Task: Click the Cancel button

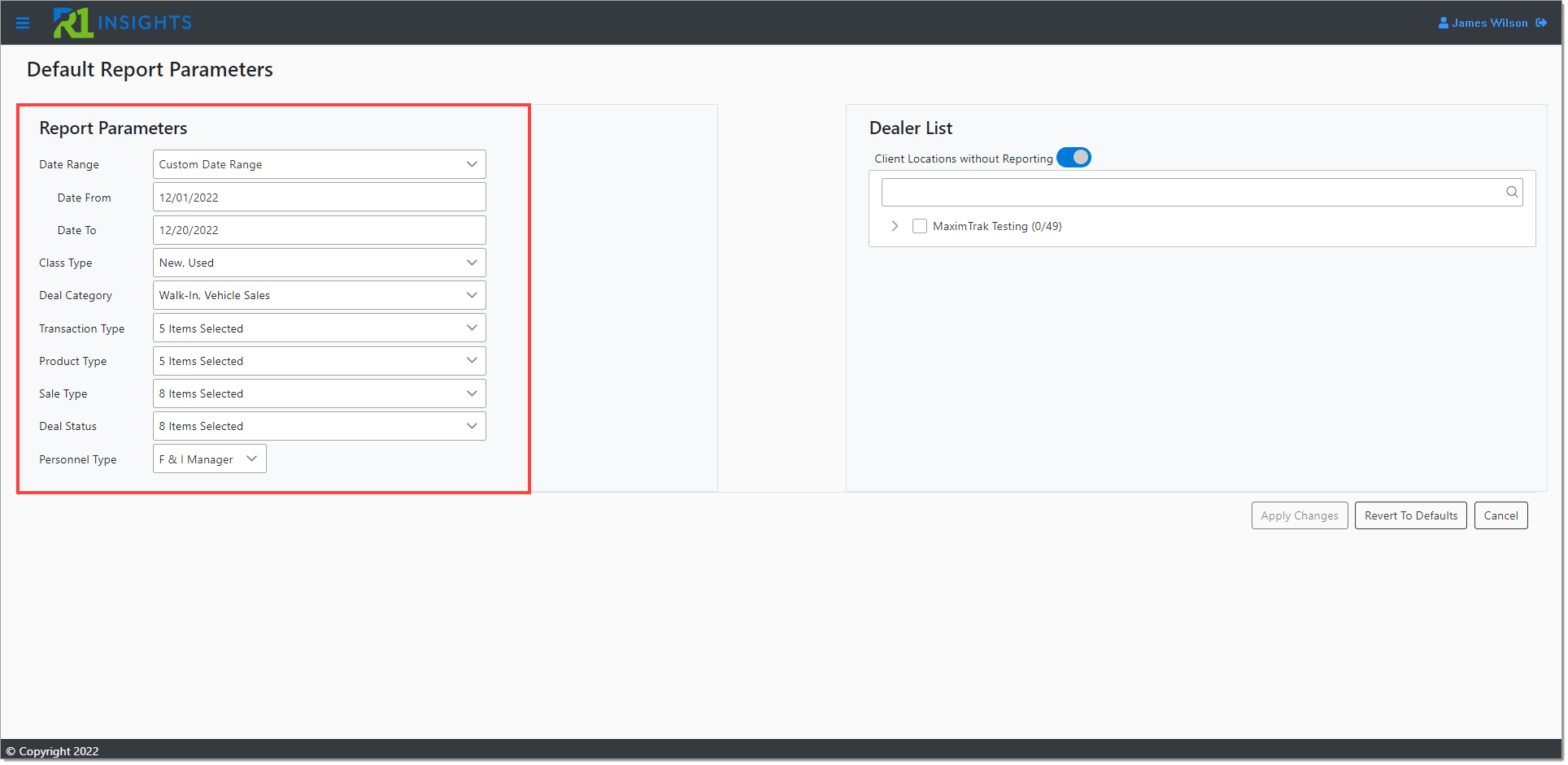Action: coord(1500,515)
